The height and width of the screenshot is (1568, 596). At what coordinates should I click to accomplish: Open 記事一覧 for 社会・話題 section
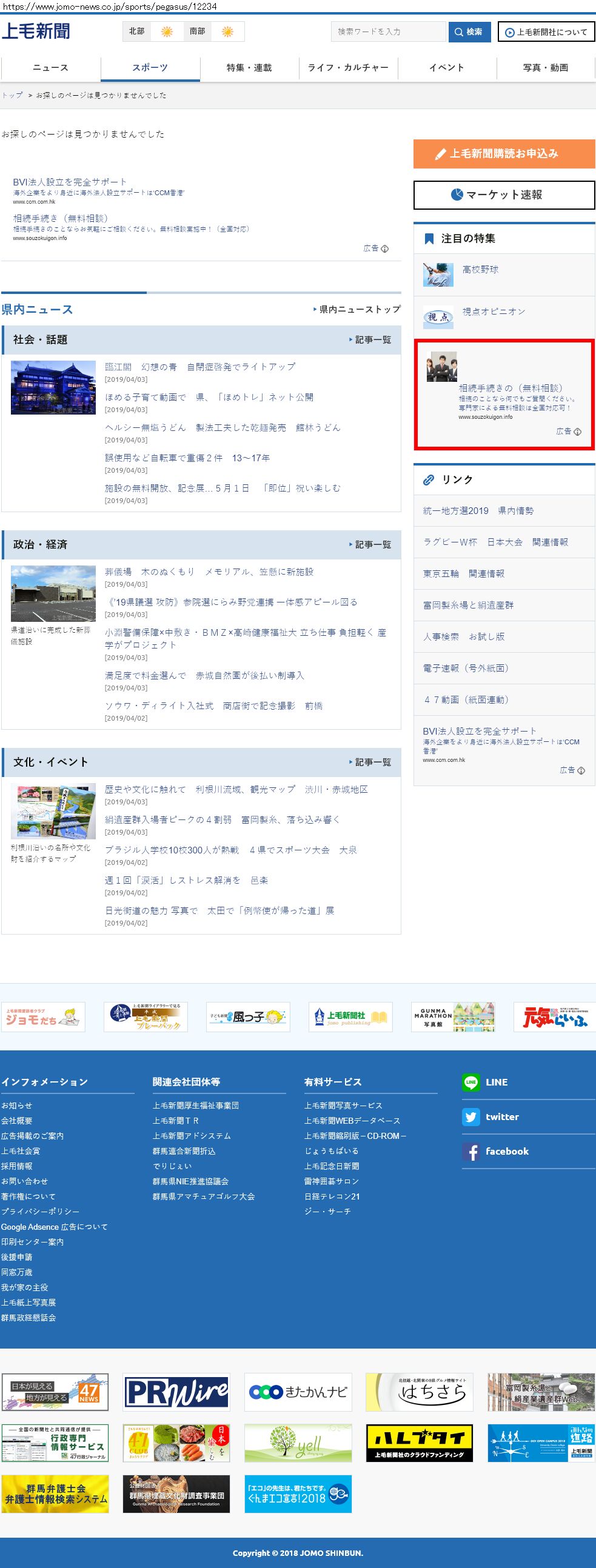point(370,339)
